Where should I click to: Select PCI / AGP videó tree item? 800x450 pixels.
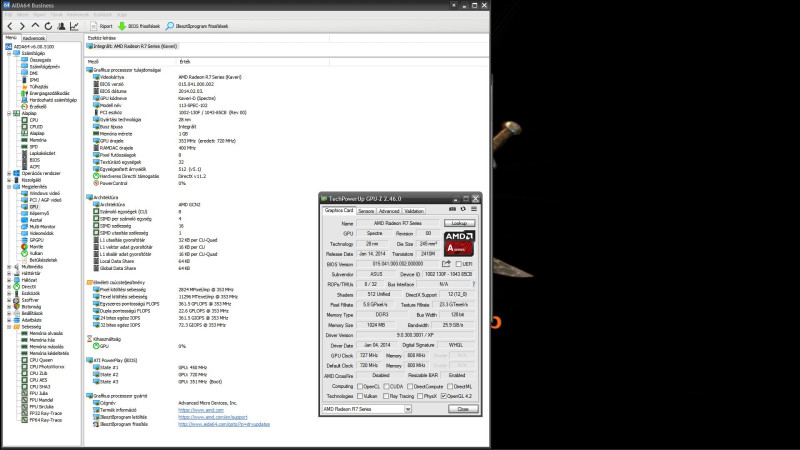[x=45, y=200]
